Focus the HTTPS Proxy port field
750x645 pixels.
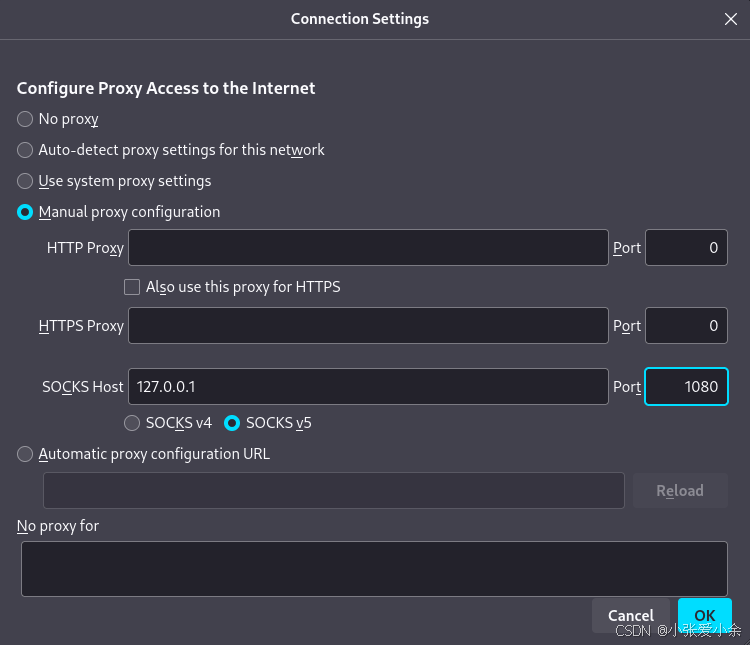click(686, 325)
